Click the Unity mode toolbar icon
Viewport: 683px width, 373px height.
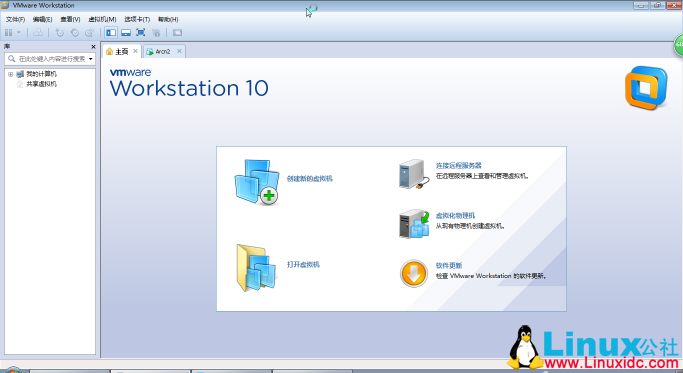pyautogui.click(x=156, y=33)
